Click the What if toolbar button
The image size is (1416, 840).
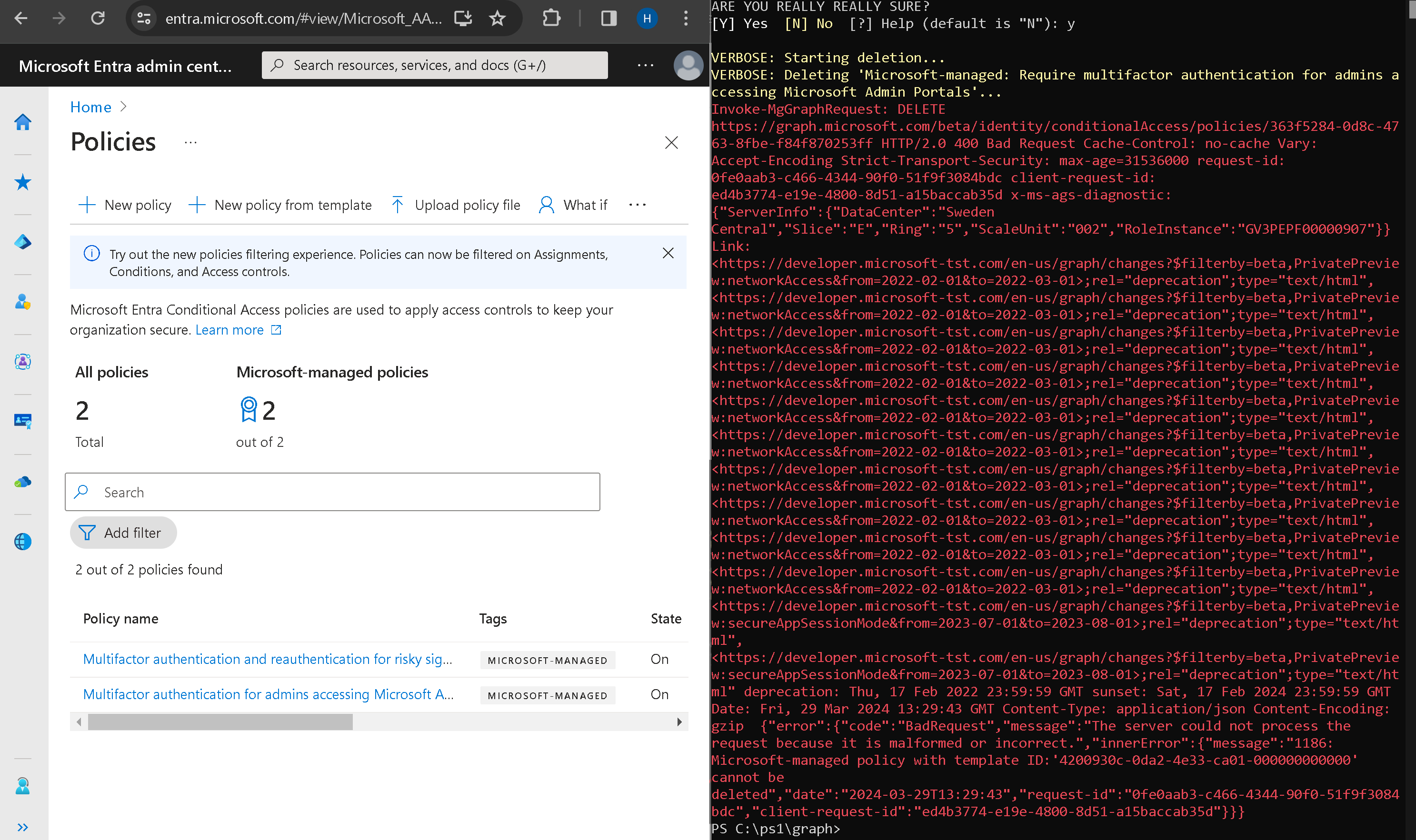[573, 205]
